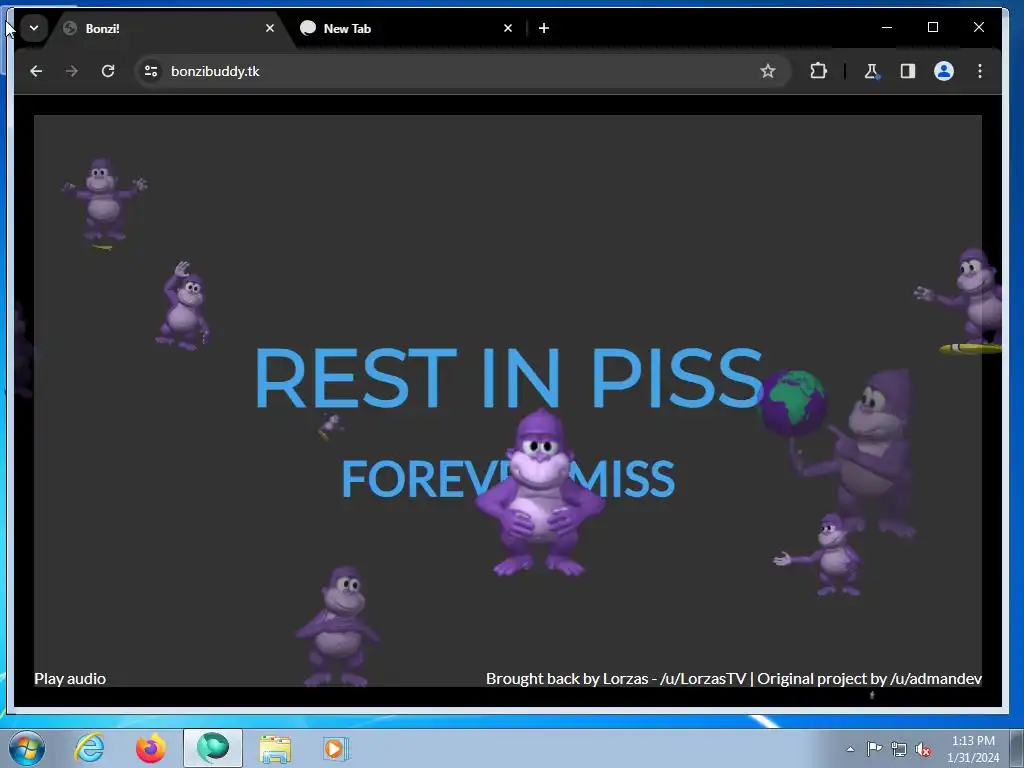Click the central Bonzi gorilla image
This screenshot has width=1024, height=768.
[x=539, y=493]
